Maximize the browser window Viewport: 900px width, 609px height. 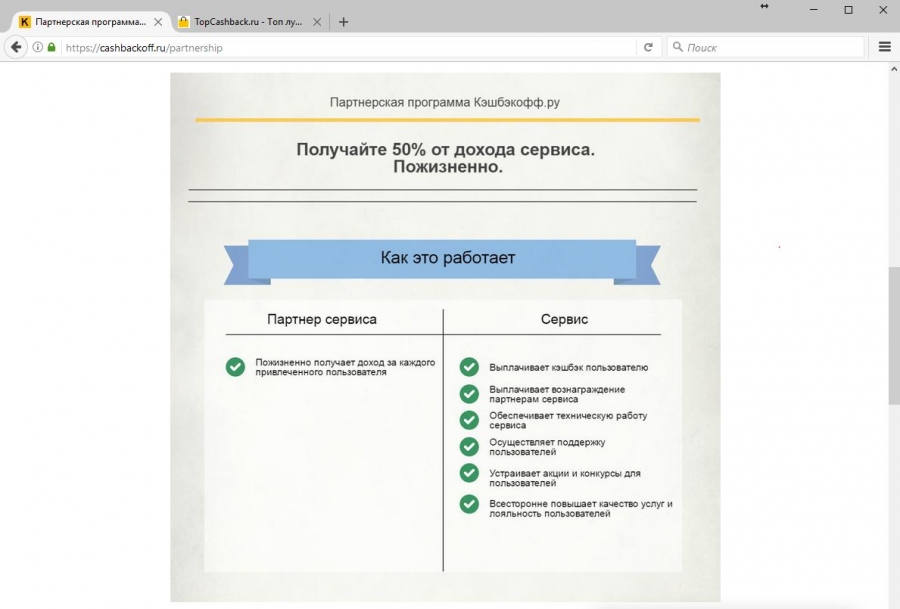848,10
